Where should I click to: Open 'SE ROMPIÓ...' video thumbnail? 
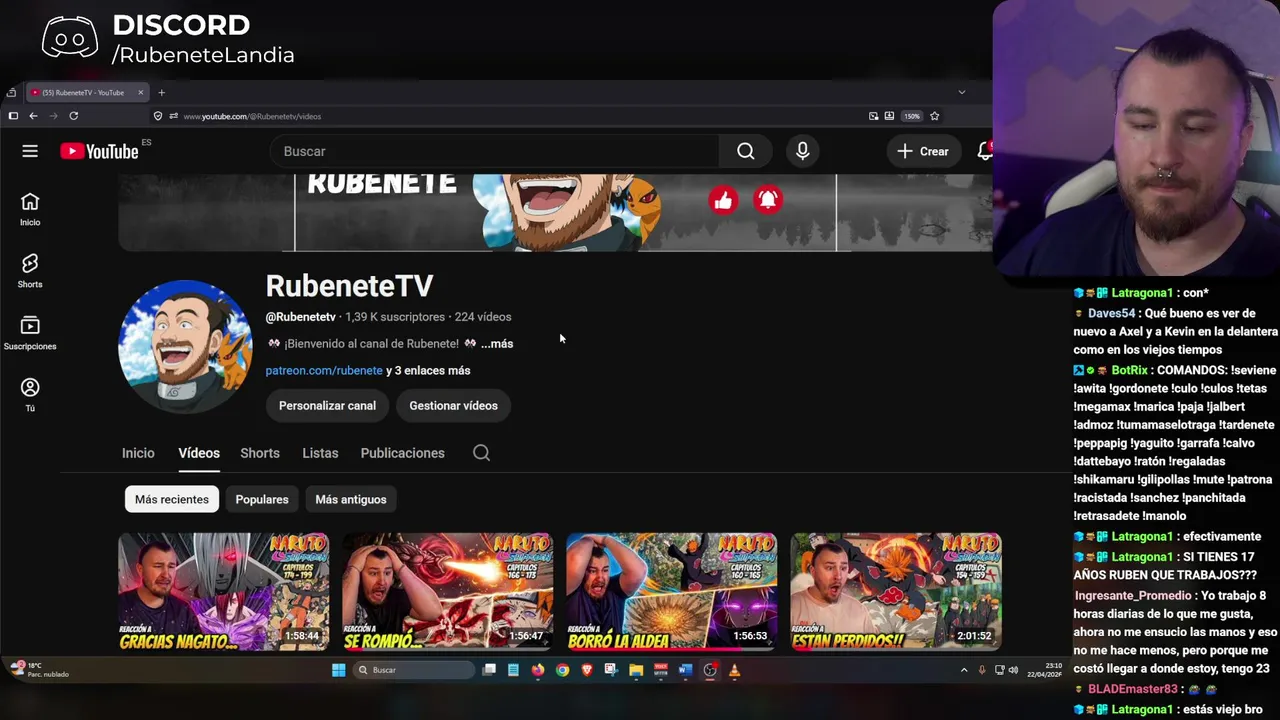448,591
